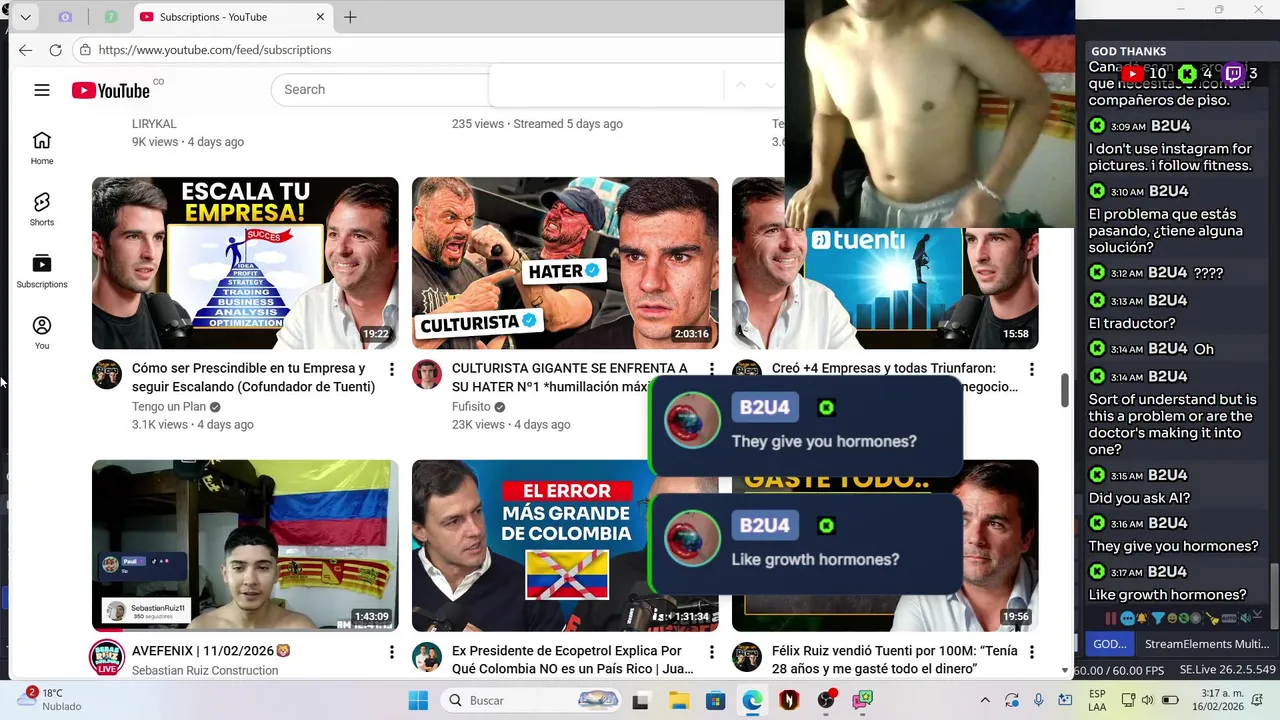Viewport: 1280px width, 720px height.
Task: Open the You page in sidebar
Action: pos(41,332)
